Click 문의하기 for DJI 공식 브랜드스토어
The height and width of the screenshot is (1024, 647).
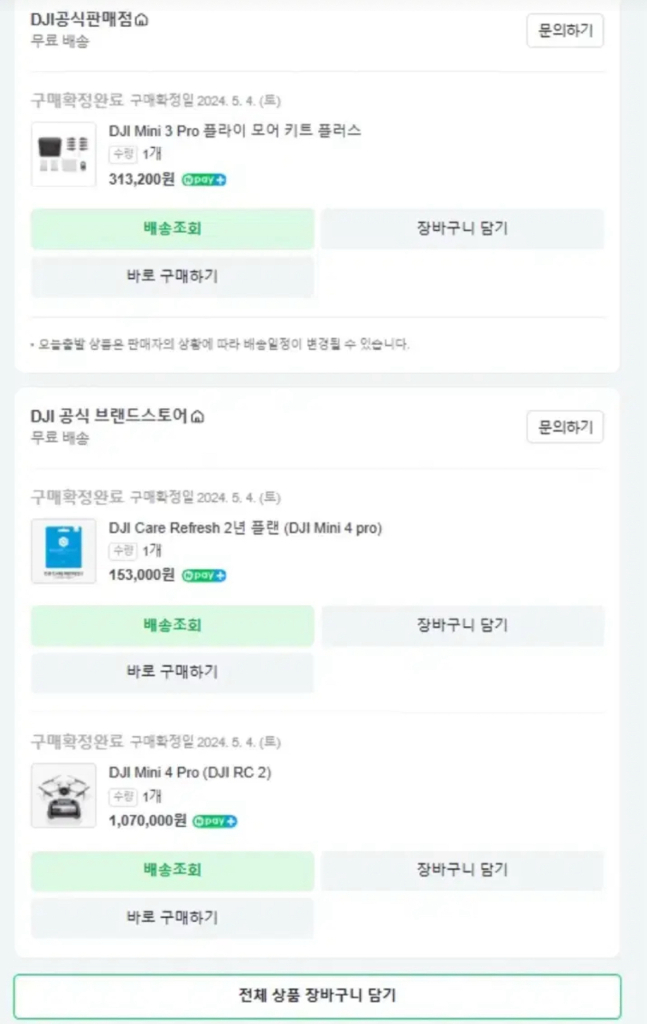pos(564,427)
